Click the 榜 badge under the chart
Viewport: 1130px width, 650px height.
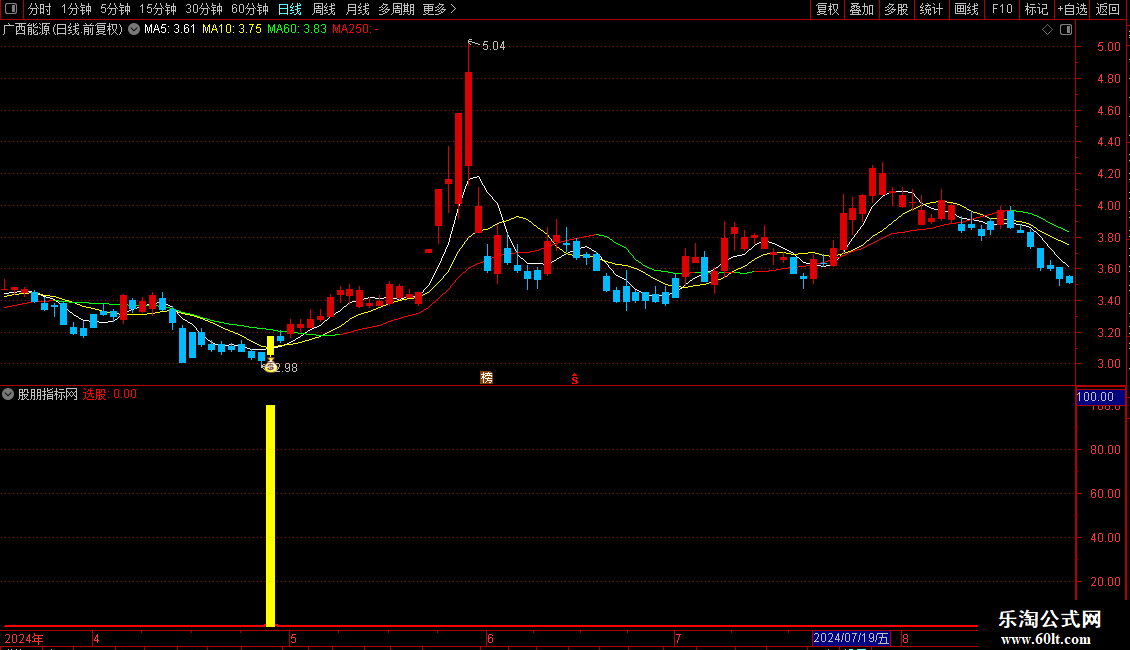(486, 378)
